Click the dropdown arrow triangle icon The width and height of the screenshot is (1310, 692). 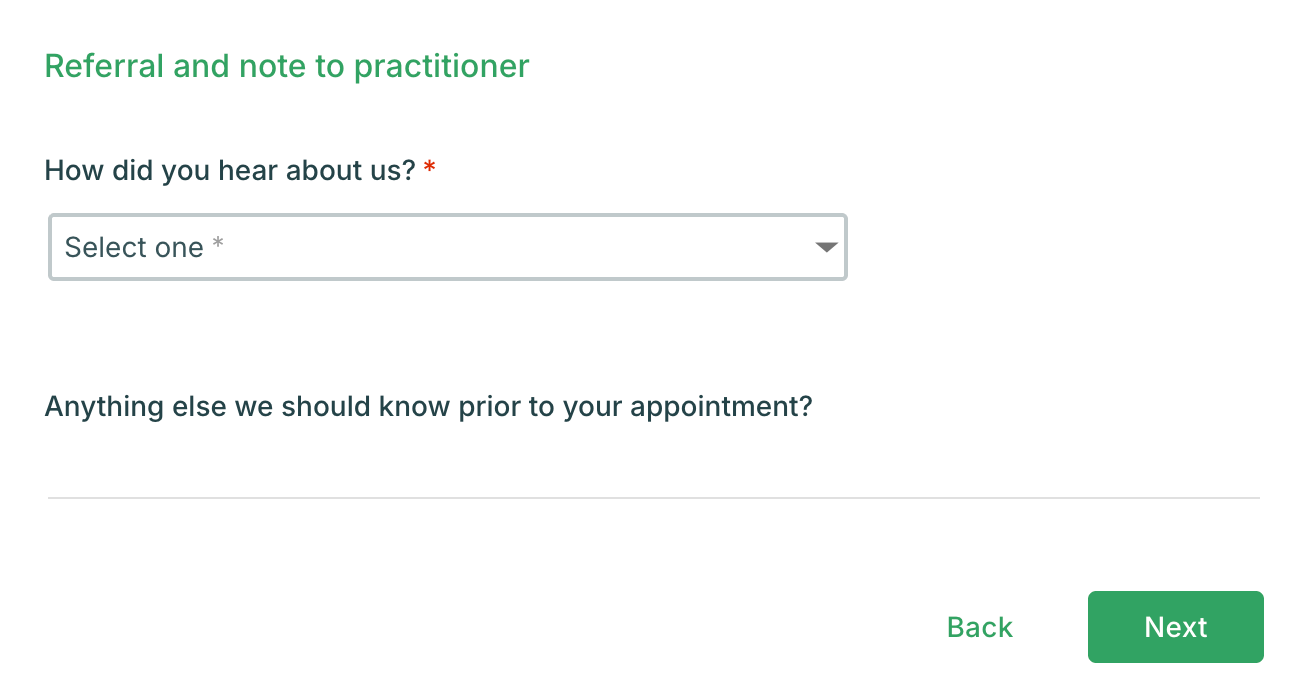(x=826, y=247)
